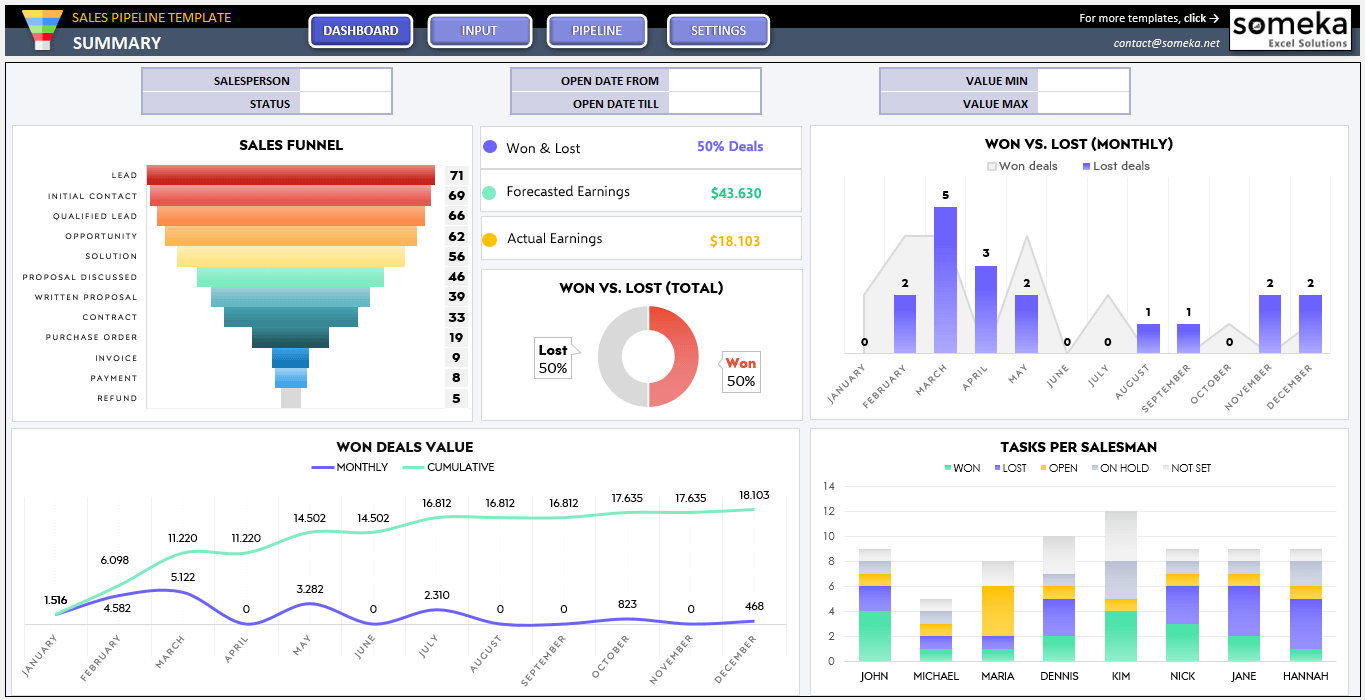Select the '$18.103' actual earnings value
Image resolution: width=1365 pixels, height=700 pixels.
(735, 241)
